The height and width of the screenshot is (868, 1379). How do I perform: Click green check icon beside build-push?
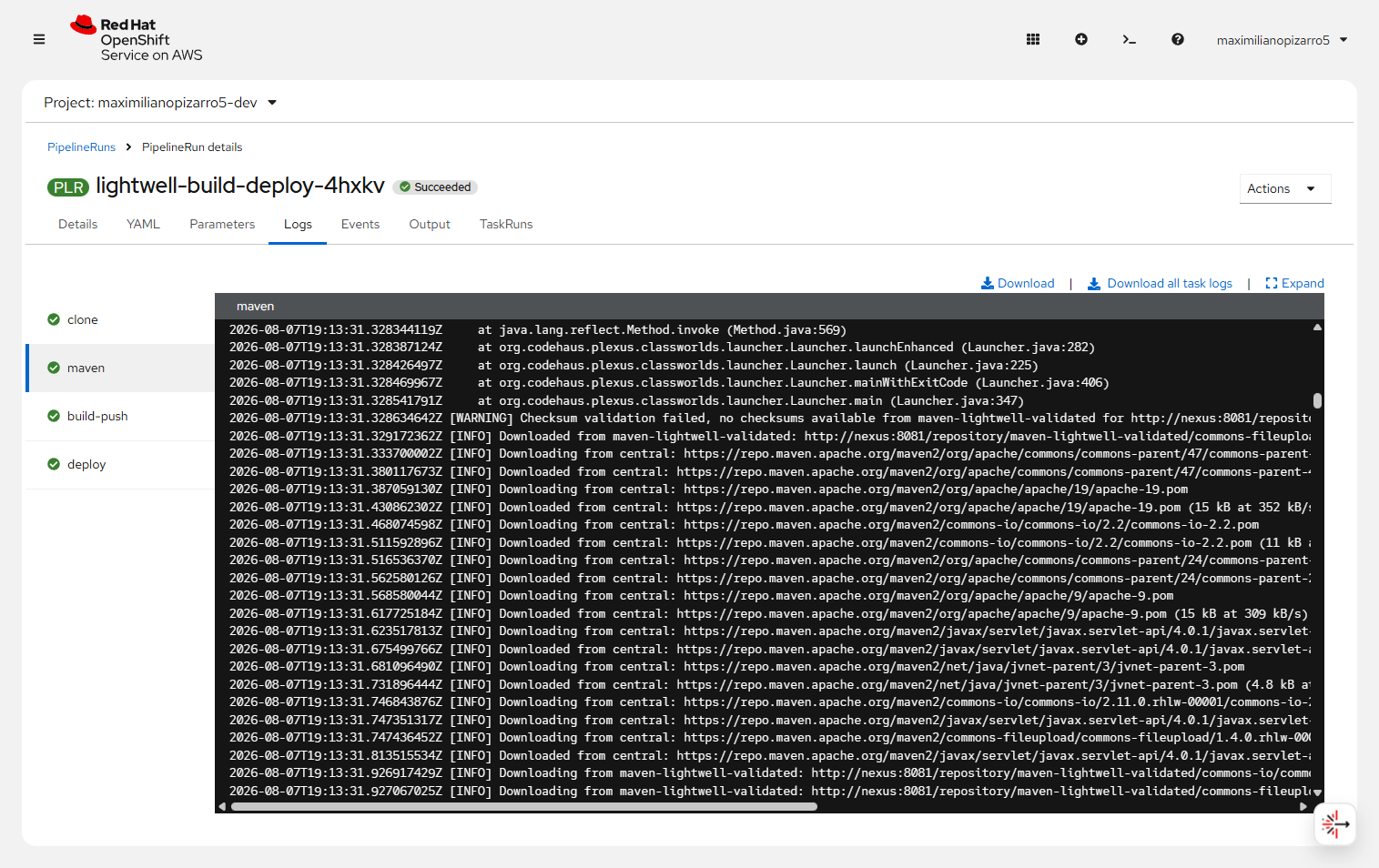click(54, 416)
